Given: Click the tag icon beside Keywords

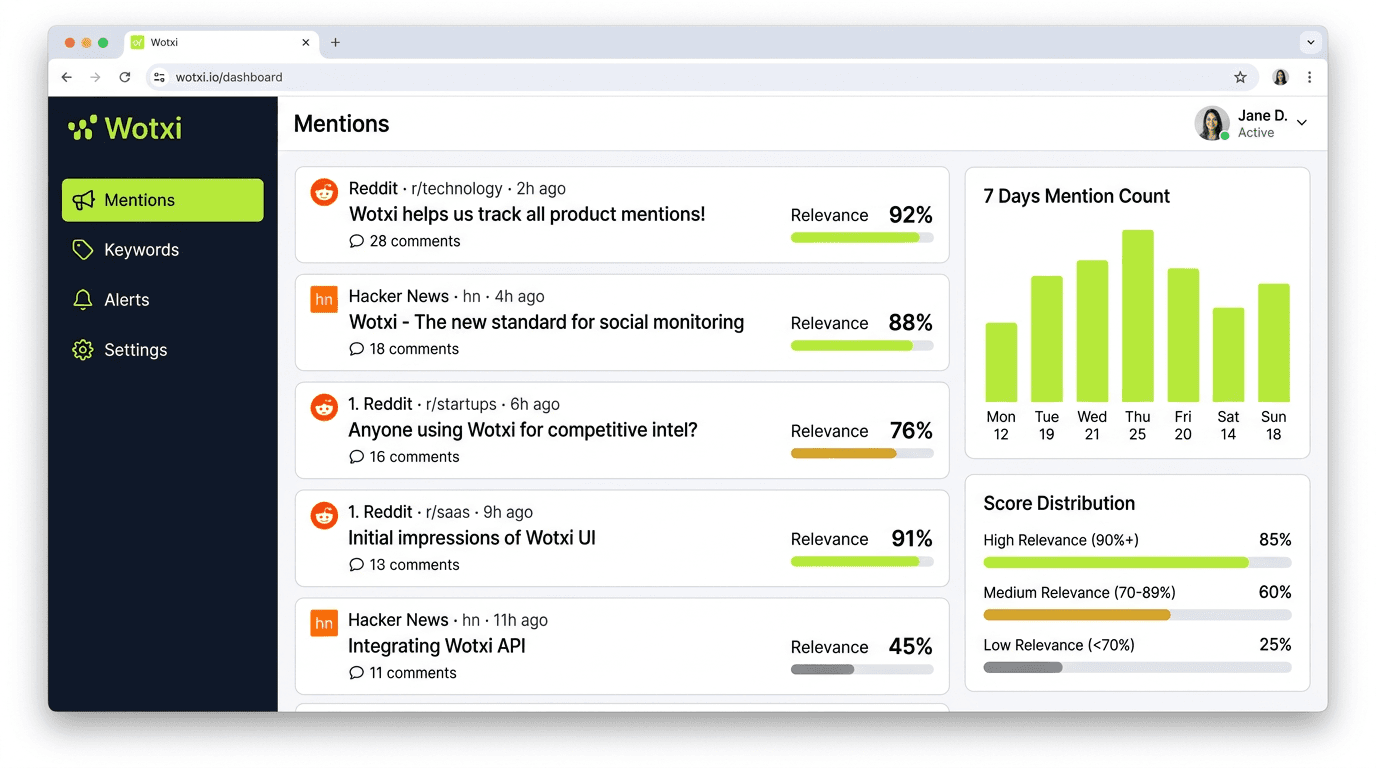Looking at the screenshot, I should pyautogui.click(x=83, y=250).
